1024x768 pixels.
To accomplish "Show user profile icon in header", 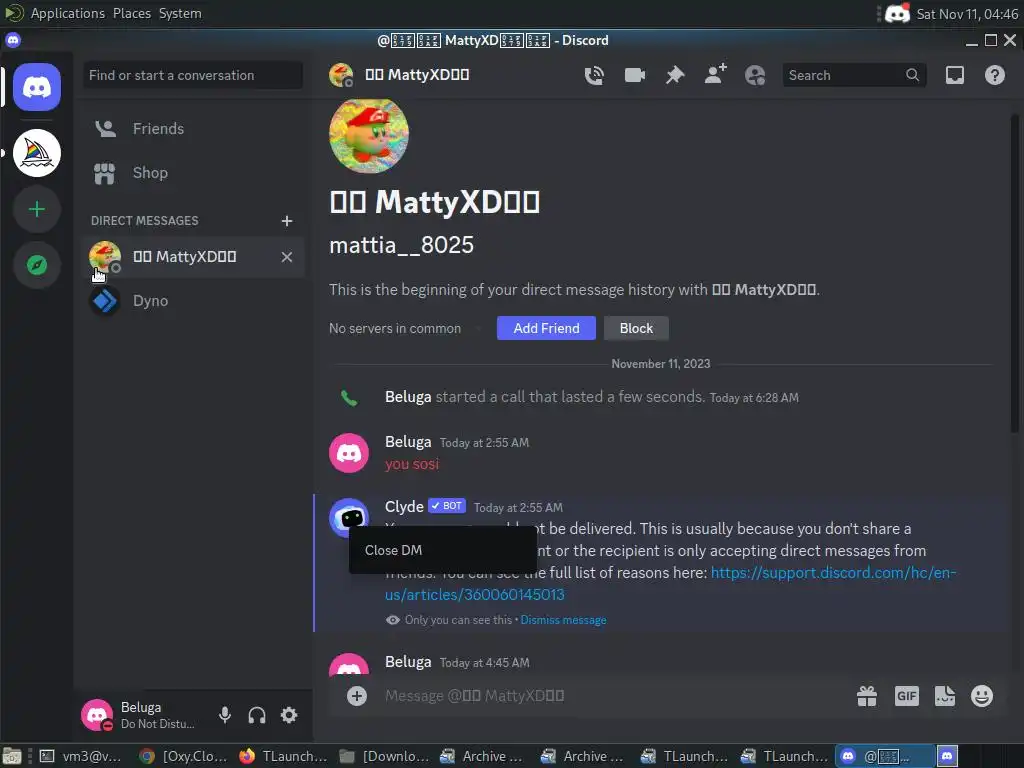I will coord(755,75).
